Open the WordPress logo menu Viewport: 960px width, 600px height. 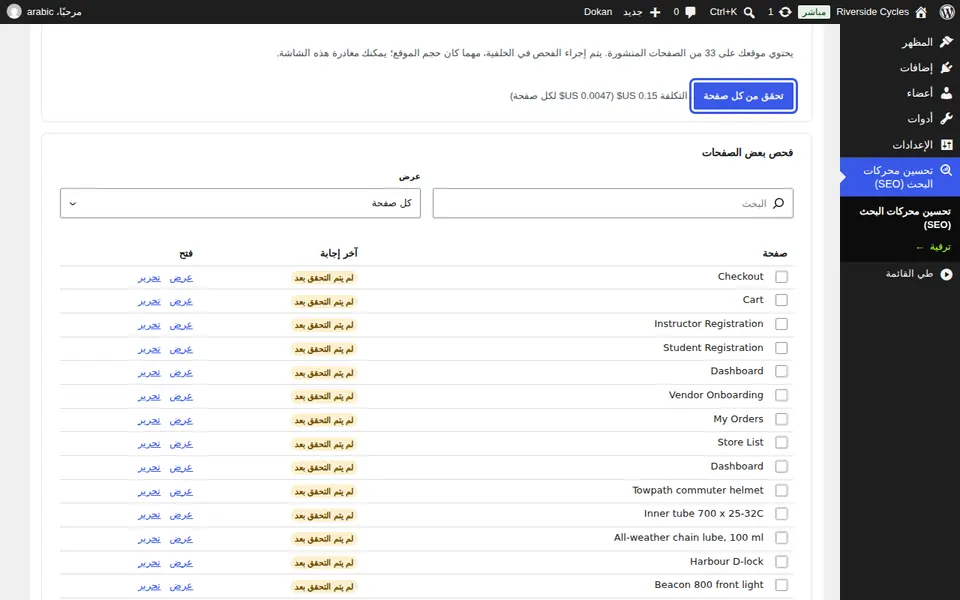tap(947, 12)
